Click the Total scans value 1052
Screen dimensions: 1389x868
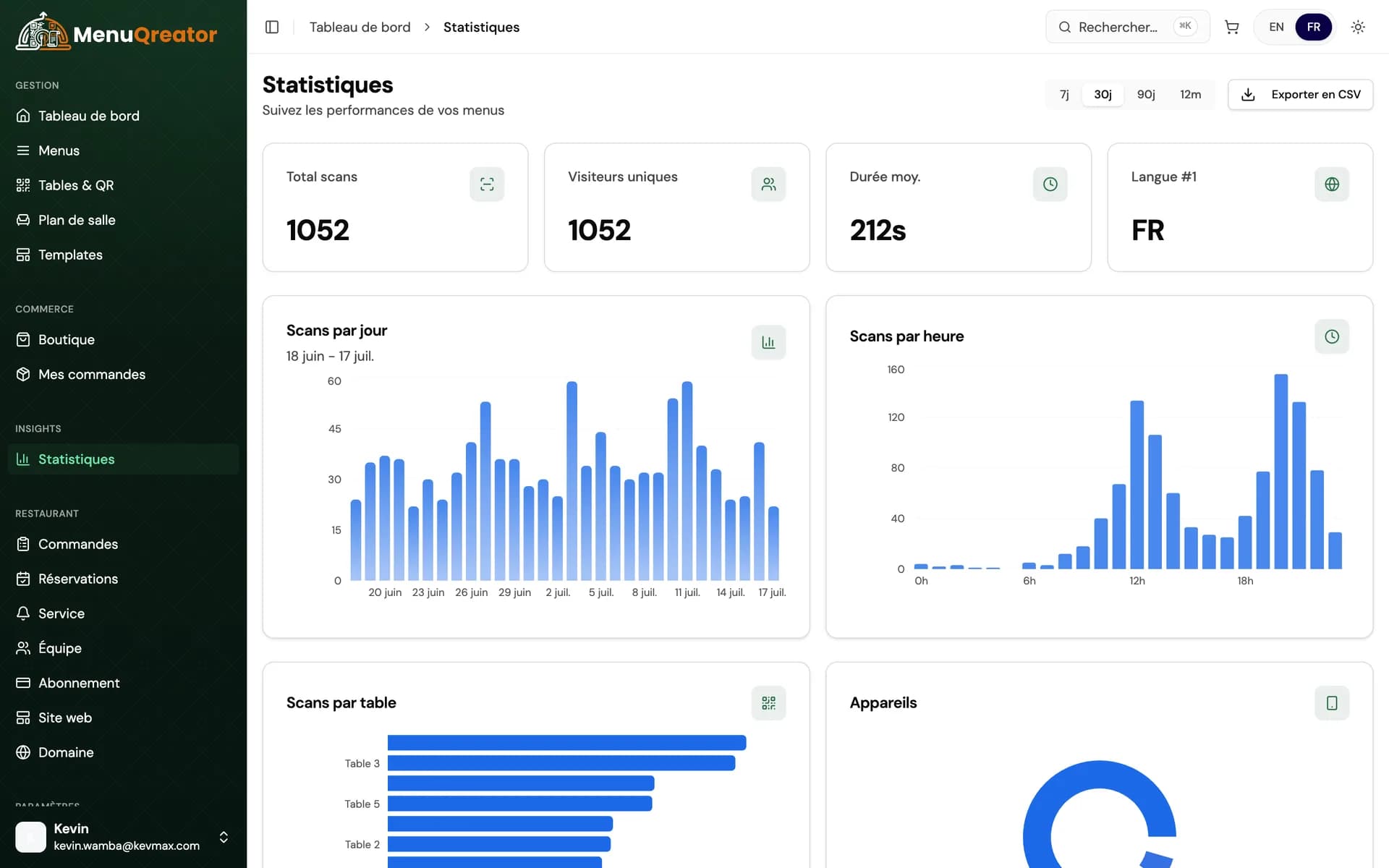click(x=318, y=230)
